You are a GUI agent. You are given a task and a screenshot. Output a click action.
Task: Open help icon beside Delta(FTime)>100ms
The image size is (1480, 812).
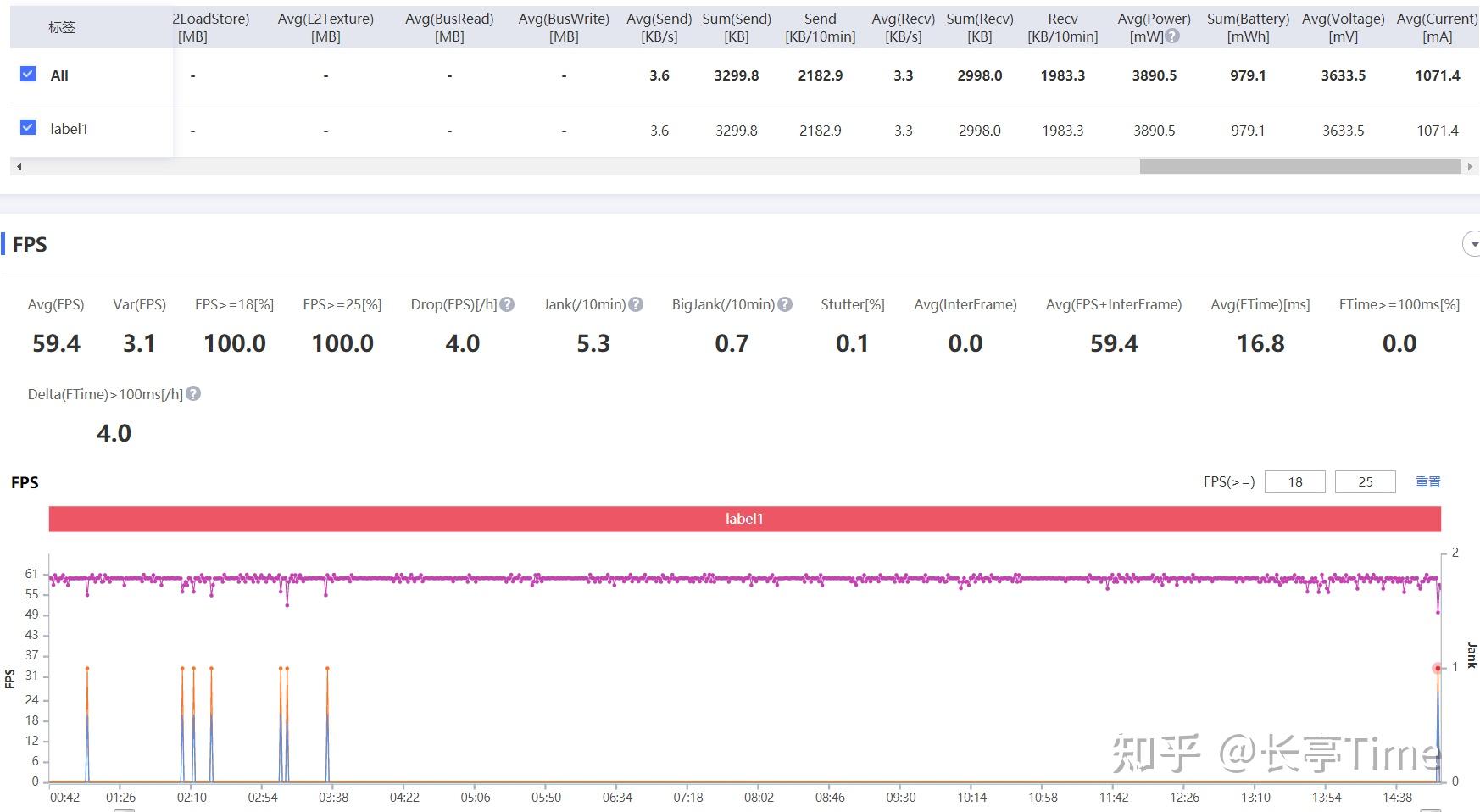pyautogui.click(x=193, y=394)
